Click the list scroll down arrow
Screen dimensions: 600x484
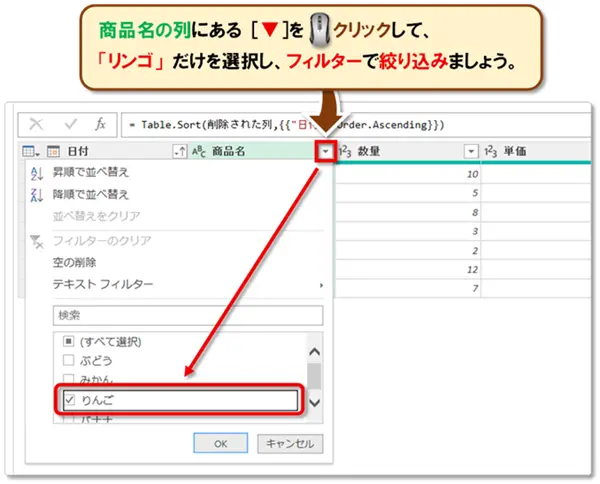coord(315,403)
